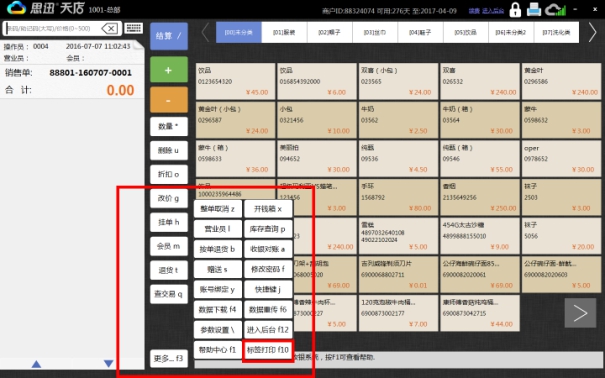Click the barcode search input field
This screenshot has height=378, width=605.
52,29
